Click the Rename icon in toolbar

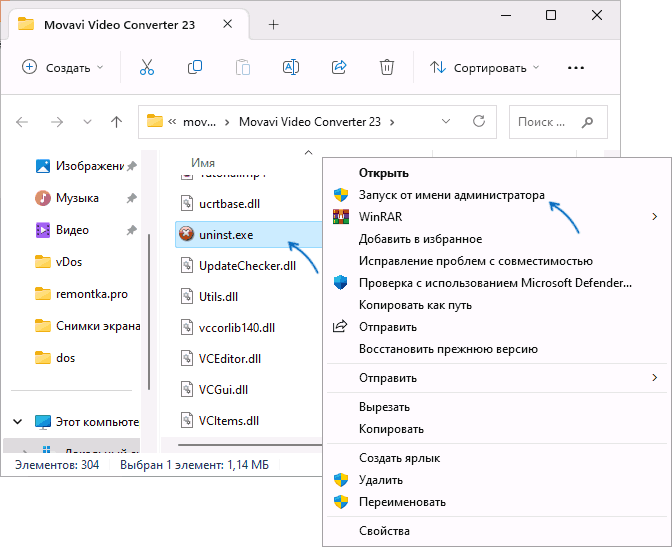[291, 67]
